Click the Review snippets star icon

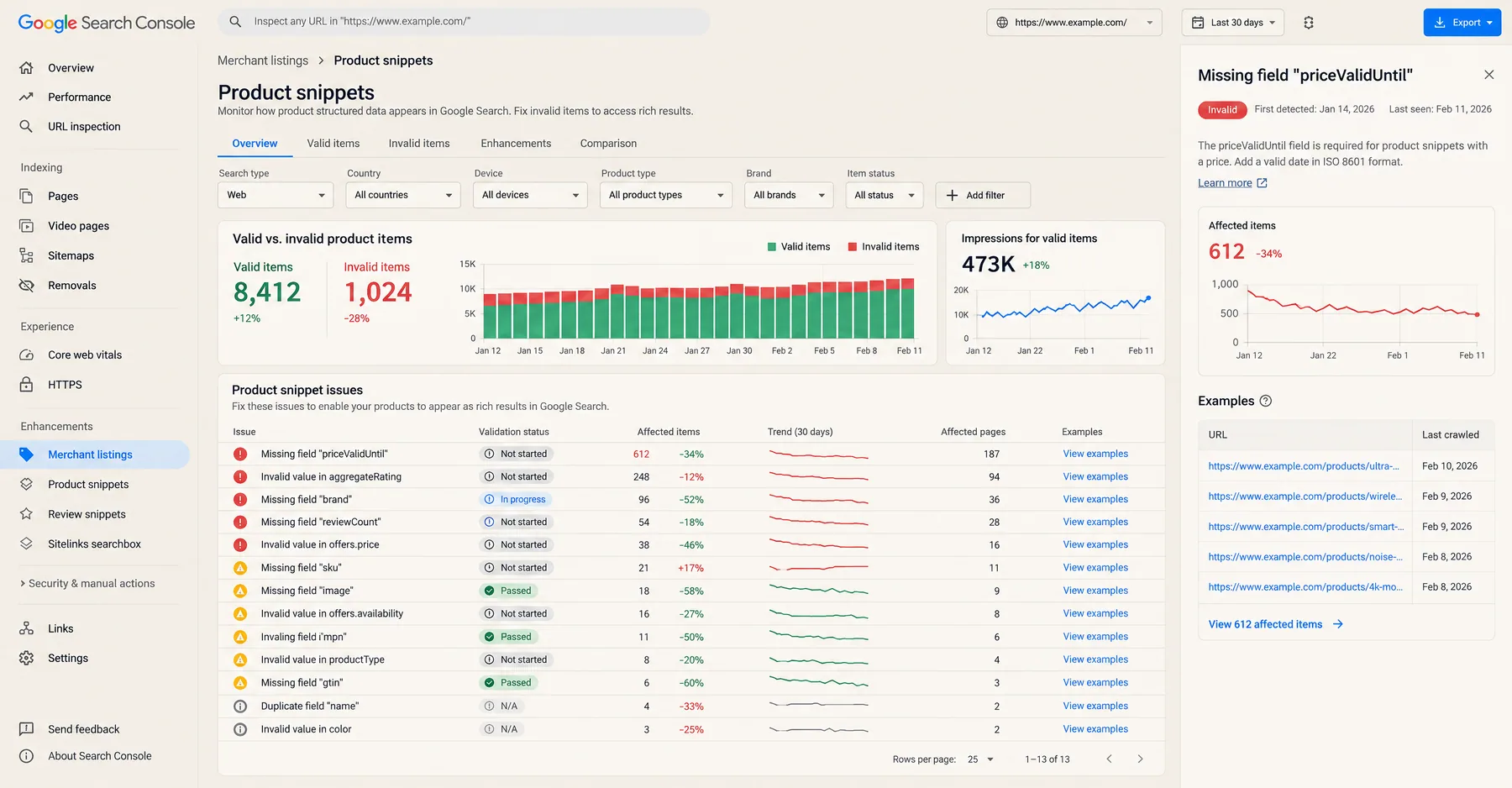tap(26, 514)
